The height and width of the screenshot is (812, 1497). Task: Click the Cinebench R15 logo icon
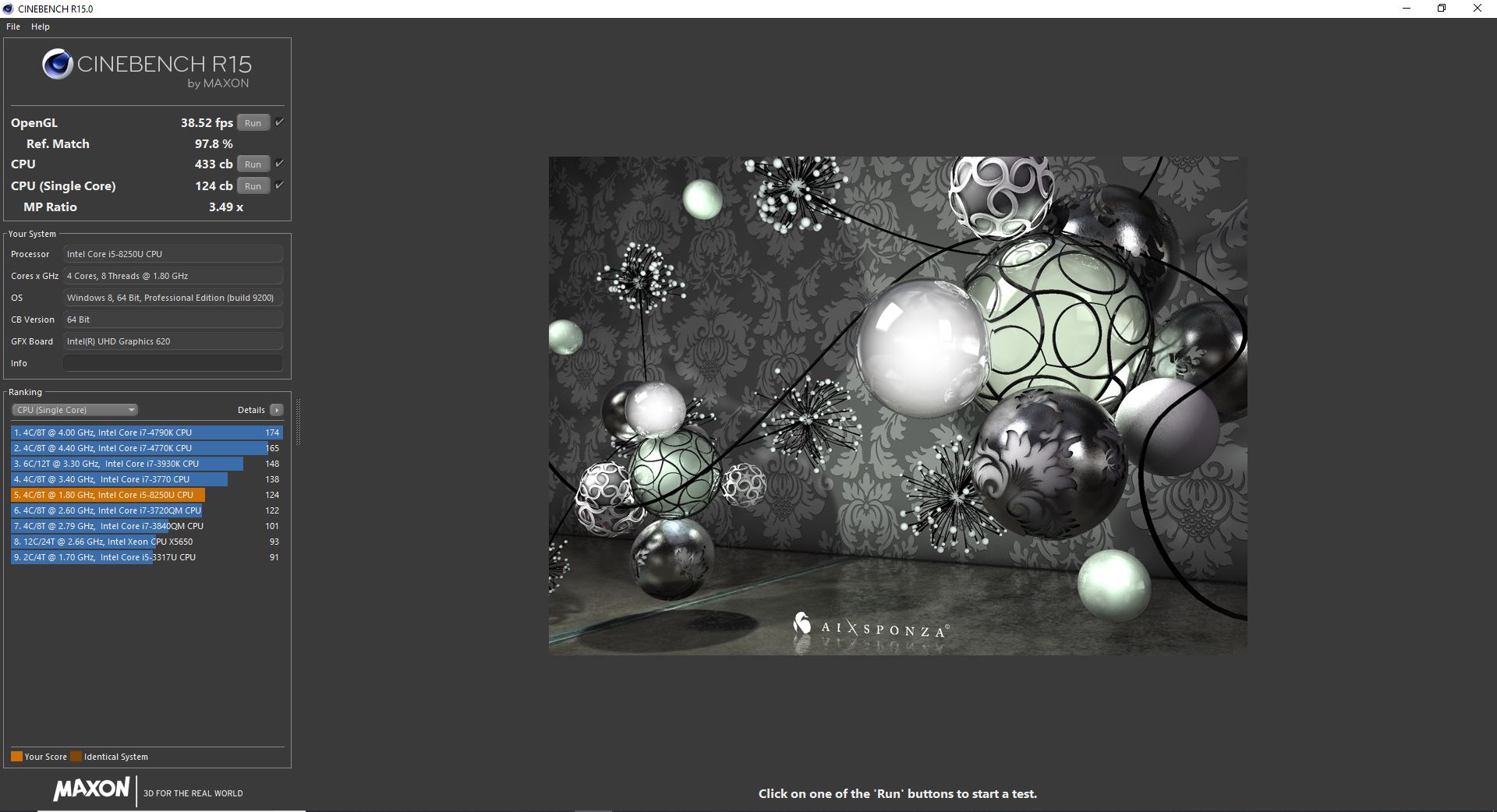tap(58, 64)
